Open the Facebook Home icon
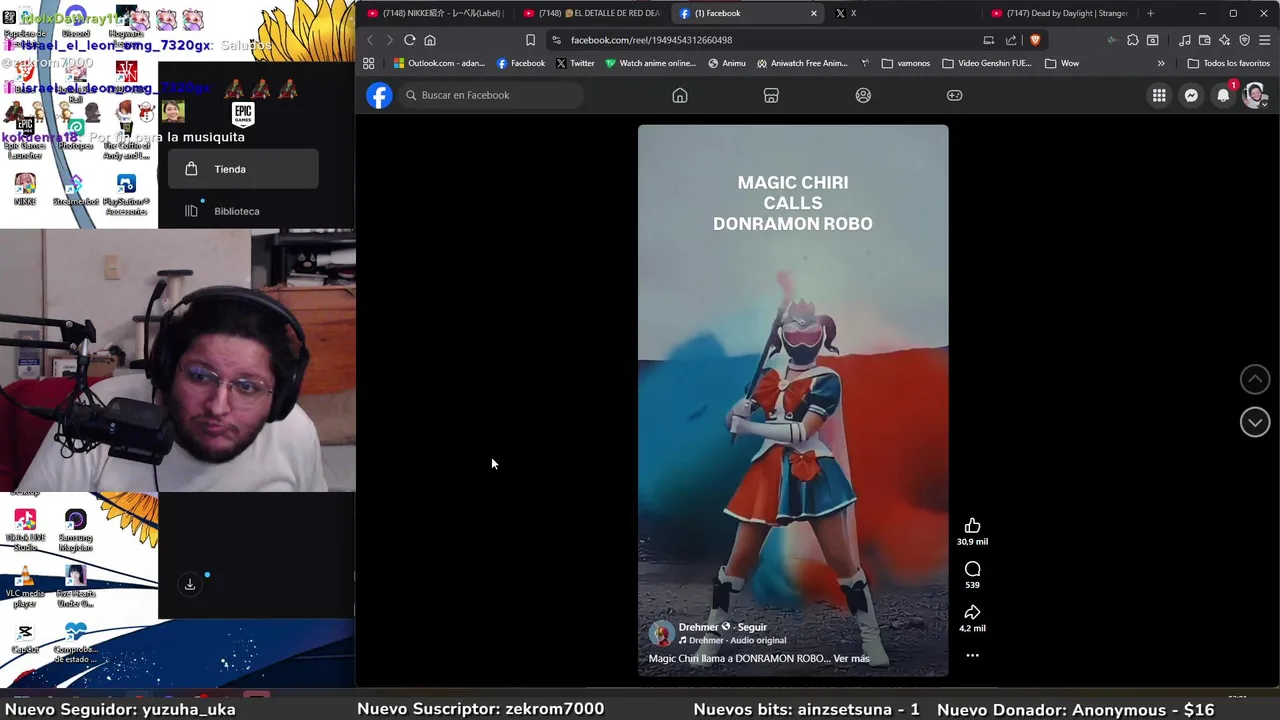The height and width of the screenshot is (720, 1280). [x=680, y=95]
